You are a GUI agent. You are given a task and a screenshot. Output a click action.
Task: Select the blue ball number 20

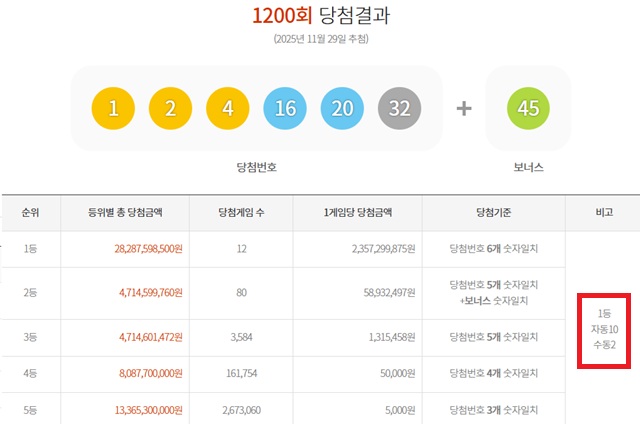(x=342, y=108)
